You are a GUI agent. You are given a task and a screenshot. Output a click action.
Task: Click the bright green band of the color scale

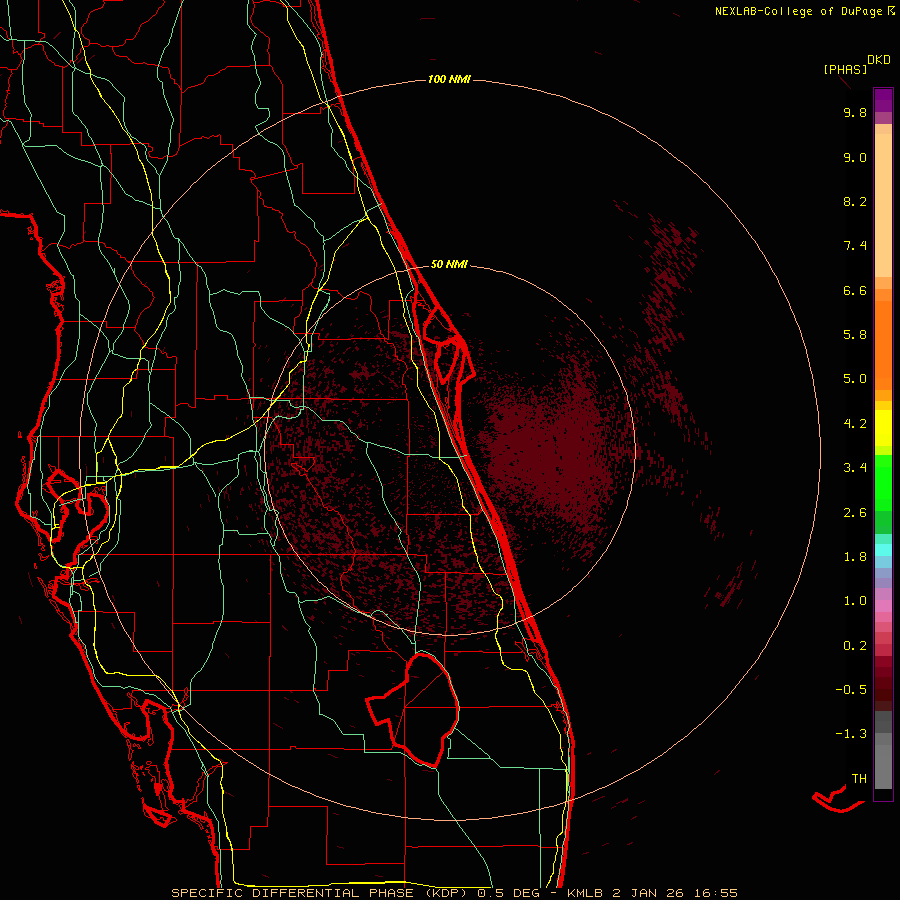pyautogui.click(x=883, y=484)
